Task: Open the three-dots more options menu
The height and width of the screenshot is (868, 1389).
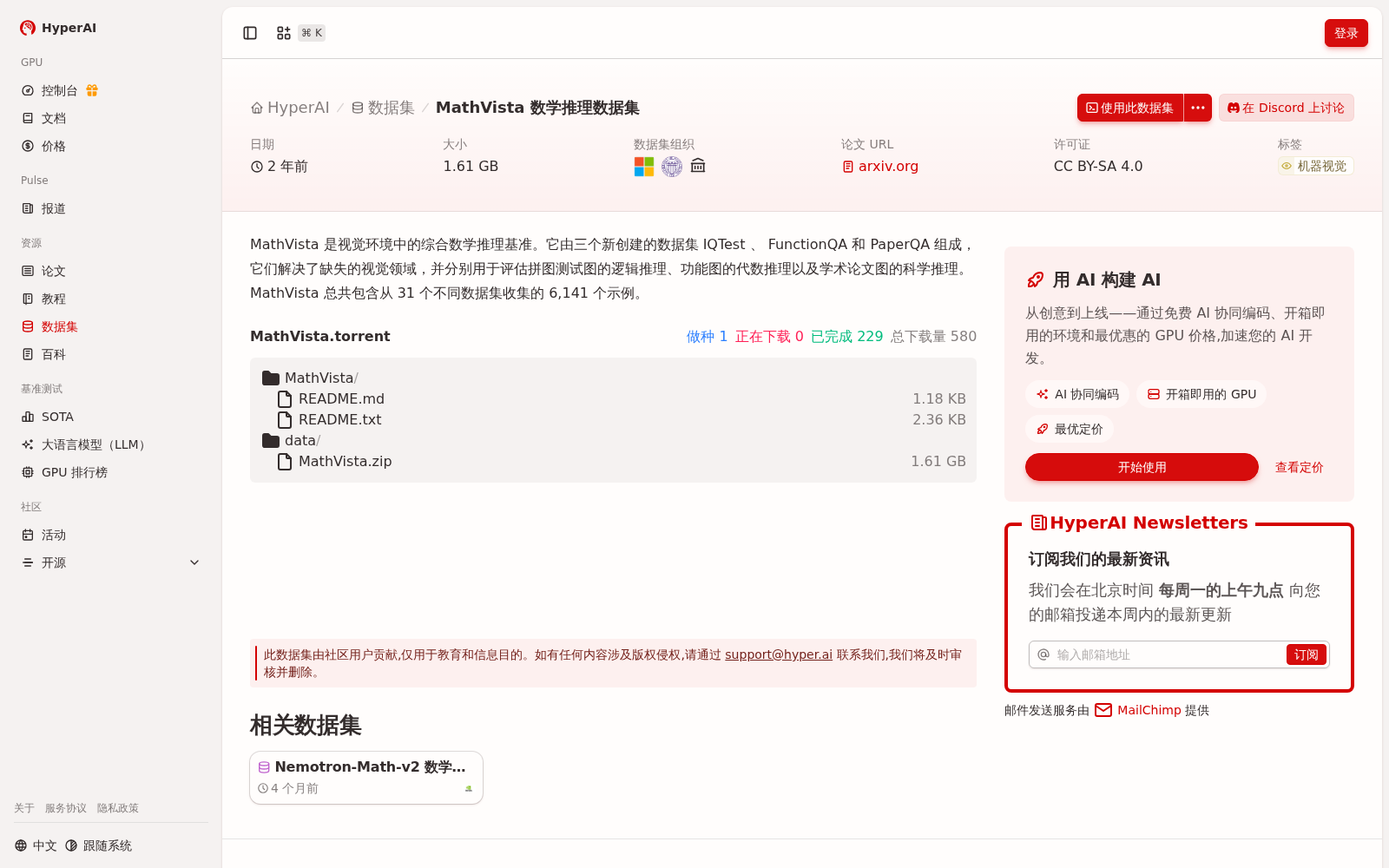Action: 1198,108
